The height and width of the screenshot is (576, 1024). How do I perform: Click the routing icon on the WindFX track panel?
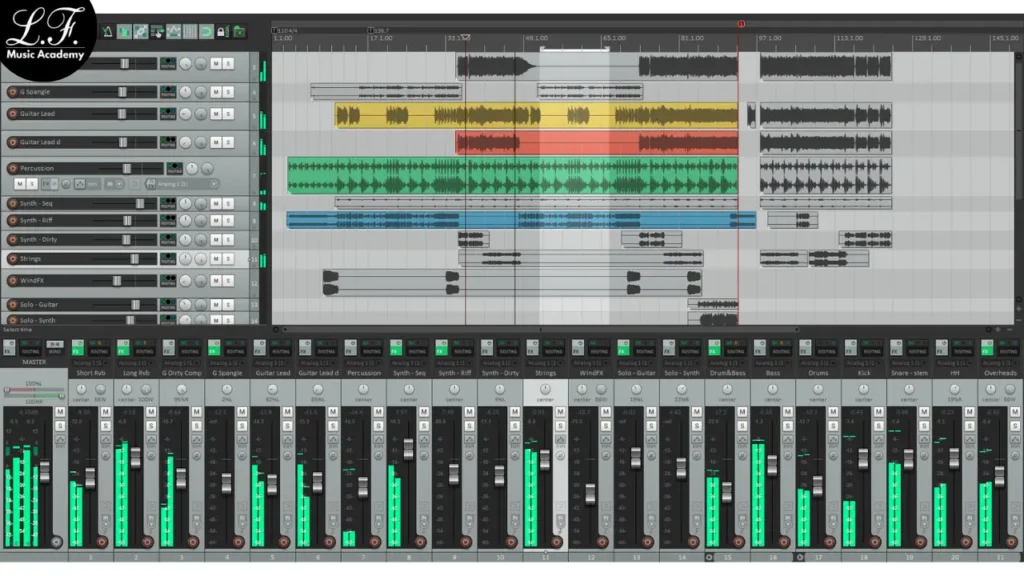coord(167,280)
